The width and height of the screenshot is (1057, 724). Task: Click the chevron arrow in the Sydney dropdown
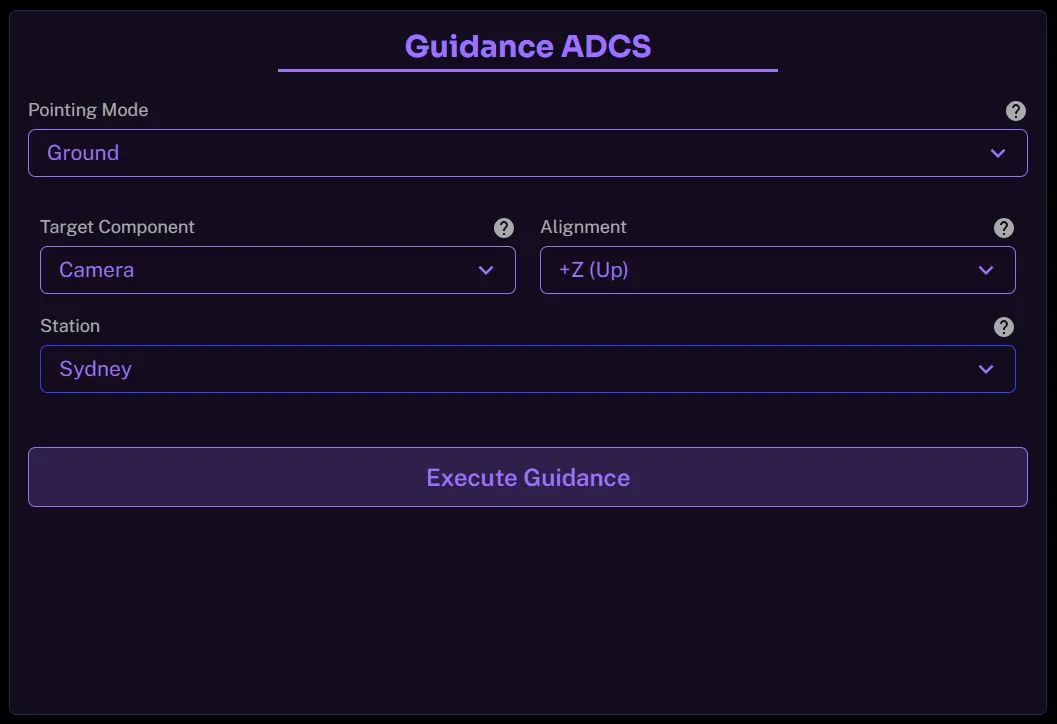986,369
